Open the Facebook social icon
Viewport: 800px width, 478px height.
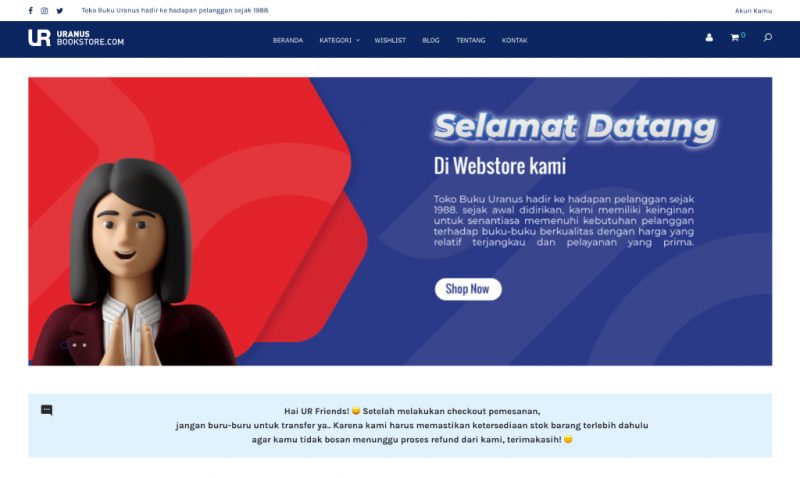(x=31, y=11)
